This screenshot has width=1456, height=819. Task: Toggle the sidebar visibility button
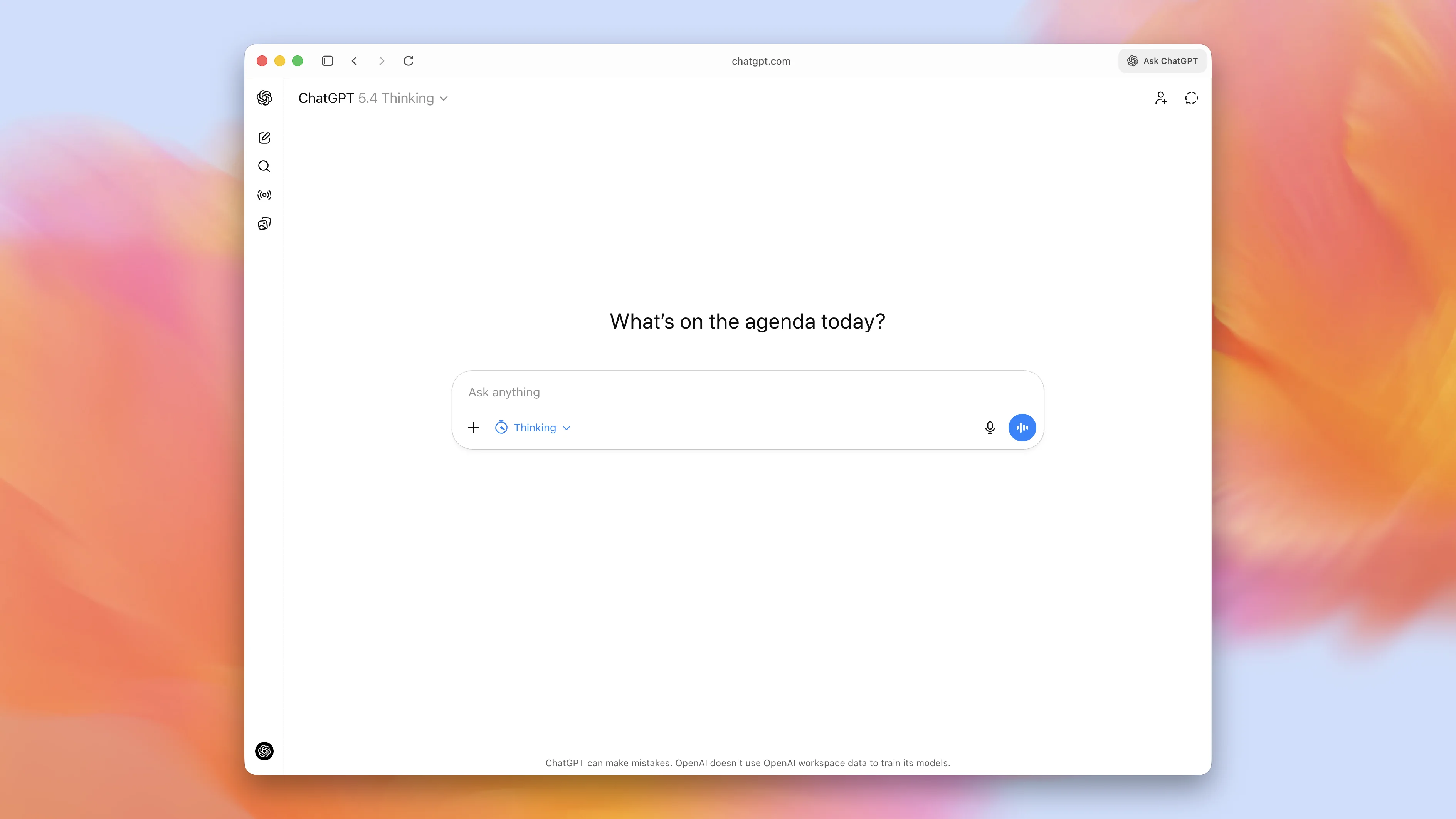coord(327,61)
